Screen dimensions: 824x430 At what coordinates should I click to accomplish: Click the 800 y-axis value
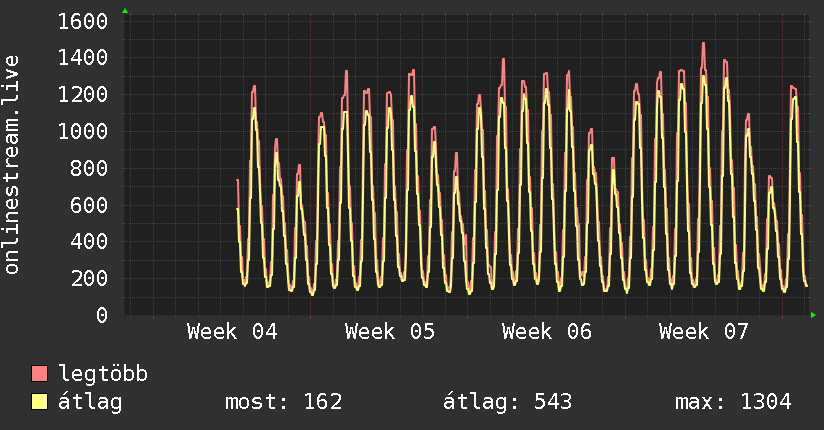(89, 168)
